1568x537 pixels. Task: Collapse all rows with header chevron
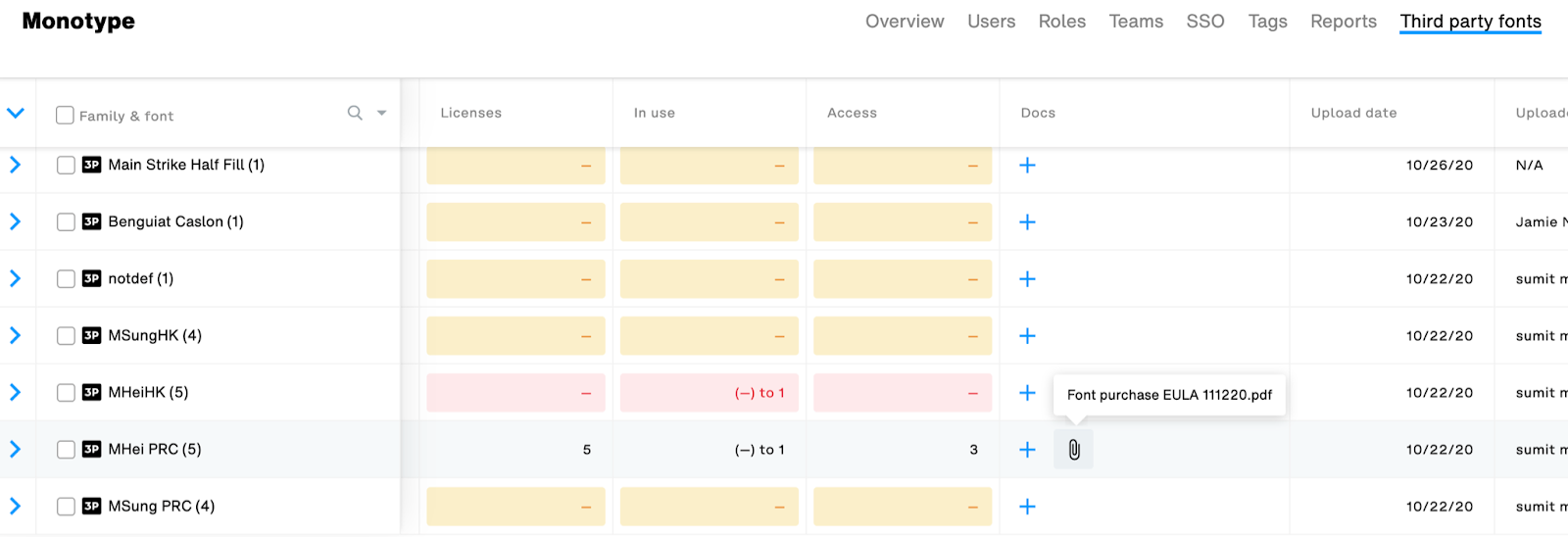coord(16,113)
